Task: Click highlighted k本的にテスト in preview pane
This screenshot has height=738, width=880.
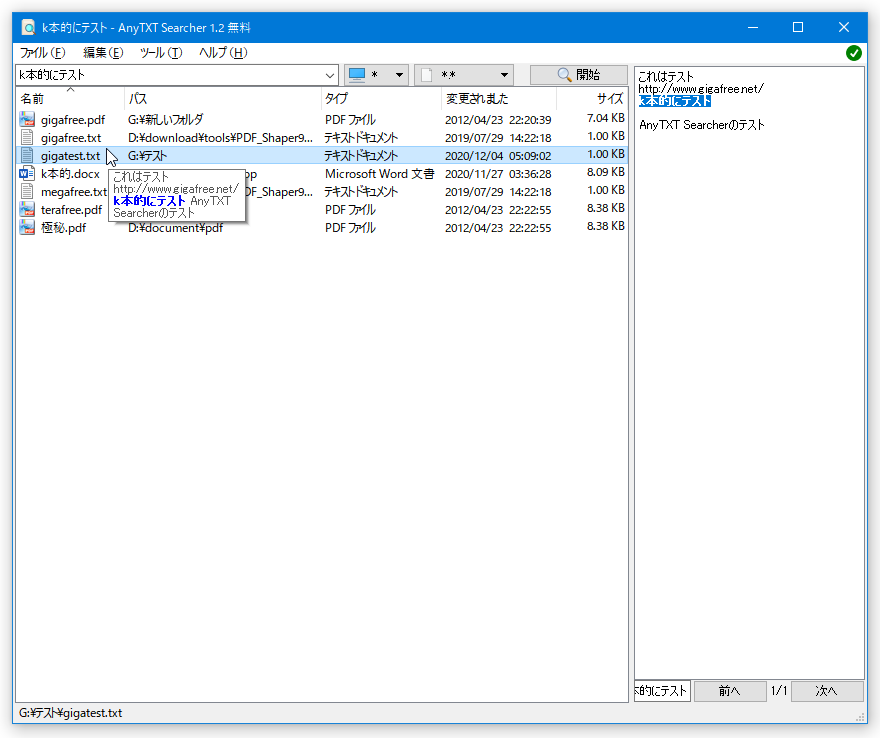Action: [x=675, y=101]
